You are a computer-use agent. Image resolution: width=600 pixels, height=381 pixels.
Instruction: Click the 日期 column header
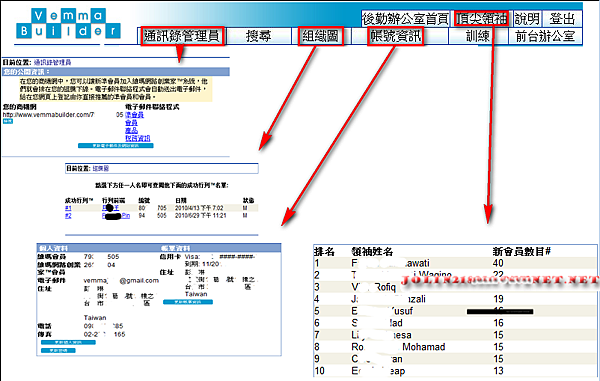181,200
